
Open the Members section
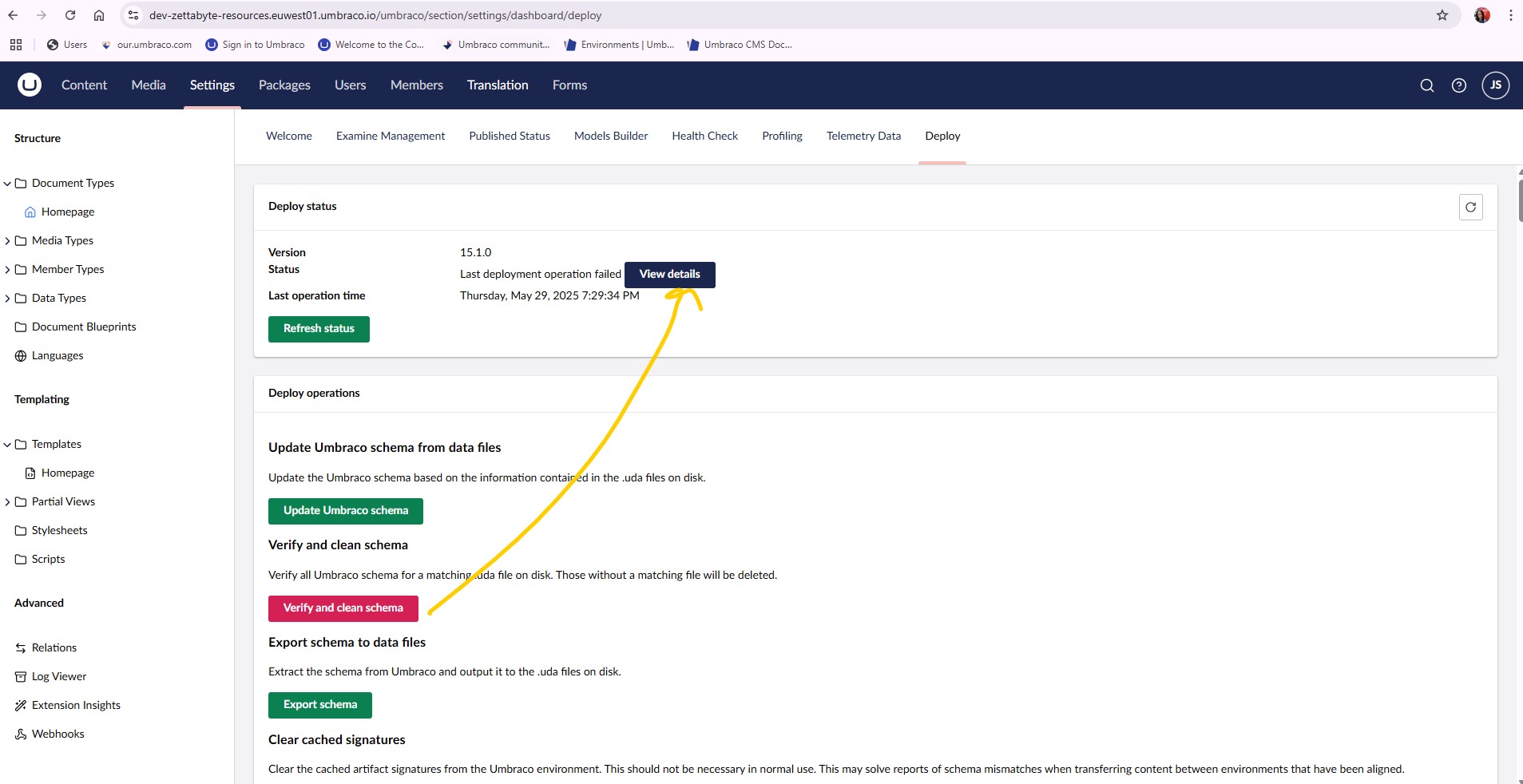coord(417,85)
